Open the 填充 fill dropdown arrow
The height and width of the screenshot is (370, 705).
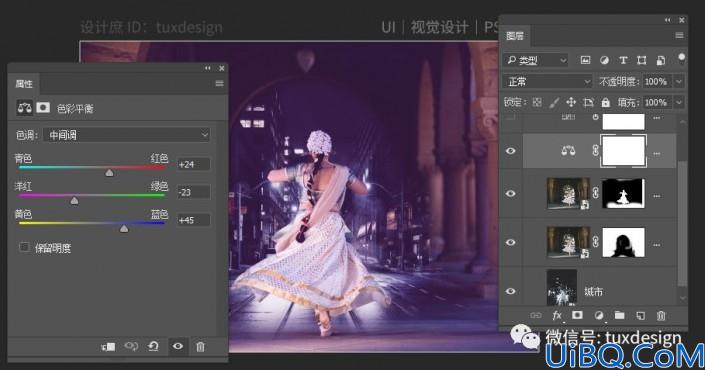pyautogui.click(x=679, y=103)
